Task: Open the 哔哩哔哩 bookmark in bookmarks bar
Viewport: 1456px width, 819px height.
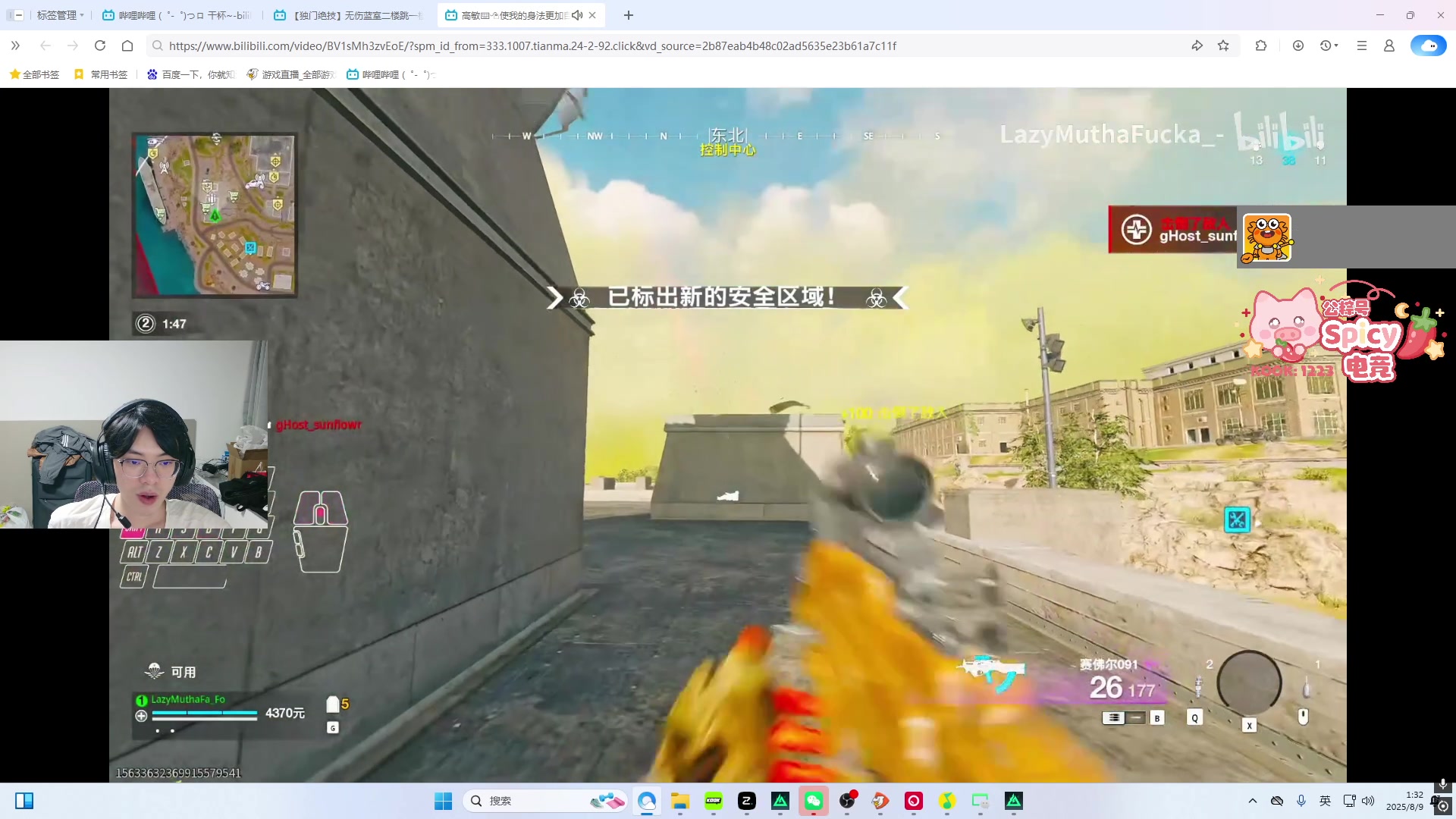Action: point(391,74)
